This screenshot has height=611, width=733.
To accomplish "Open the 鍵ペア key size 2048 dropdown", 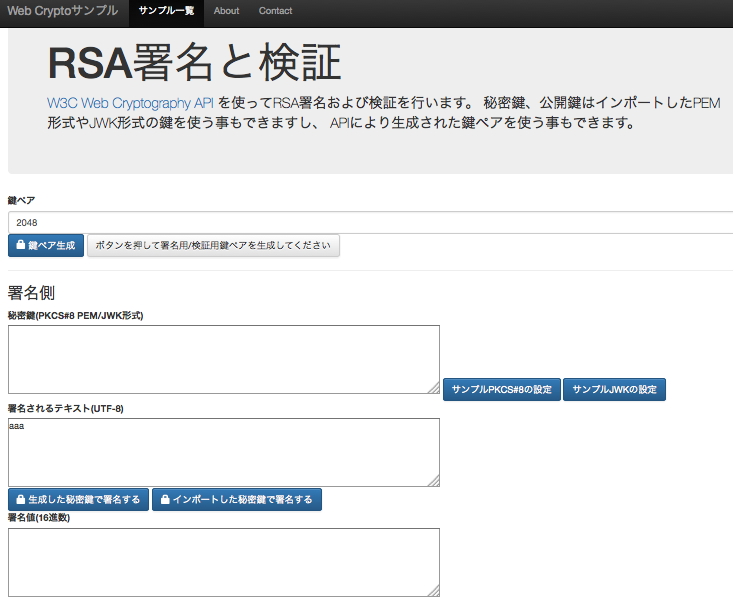I will [370, 223].
